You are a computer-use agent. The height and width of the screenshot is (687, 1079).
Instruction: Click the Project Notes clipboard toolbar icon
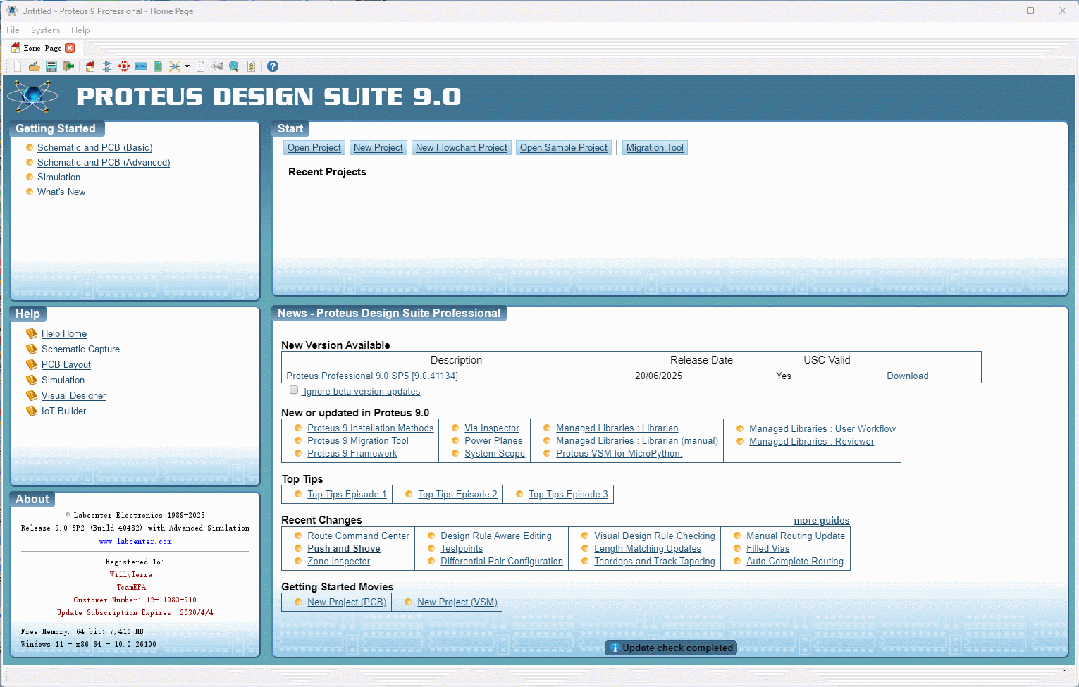point(251,67)
